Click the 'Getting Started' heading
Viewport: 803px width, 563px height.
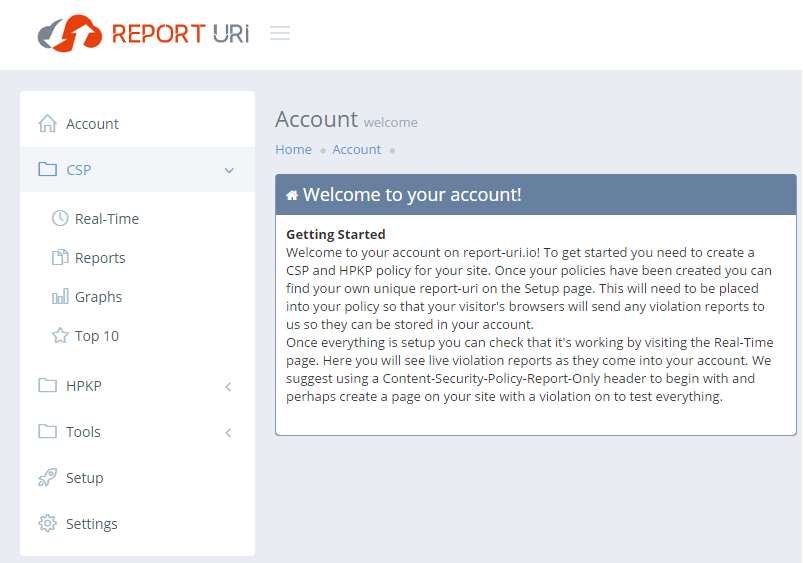[335, 235]
